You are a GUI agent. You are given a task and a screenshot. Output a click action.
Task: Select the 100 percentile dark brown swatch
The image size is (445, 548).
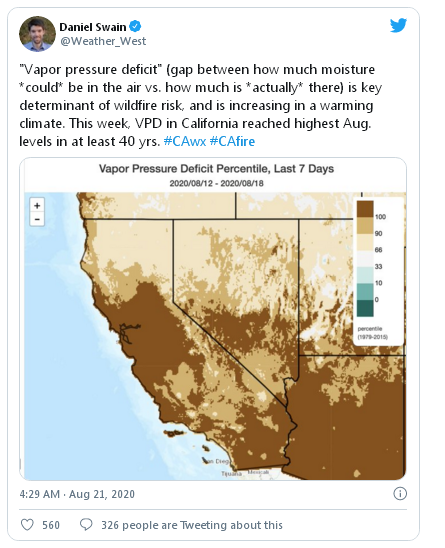click(x=365, y=209)
